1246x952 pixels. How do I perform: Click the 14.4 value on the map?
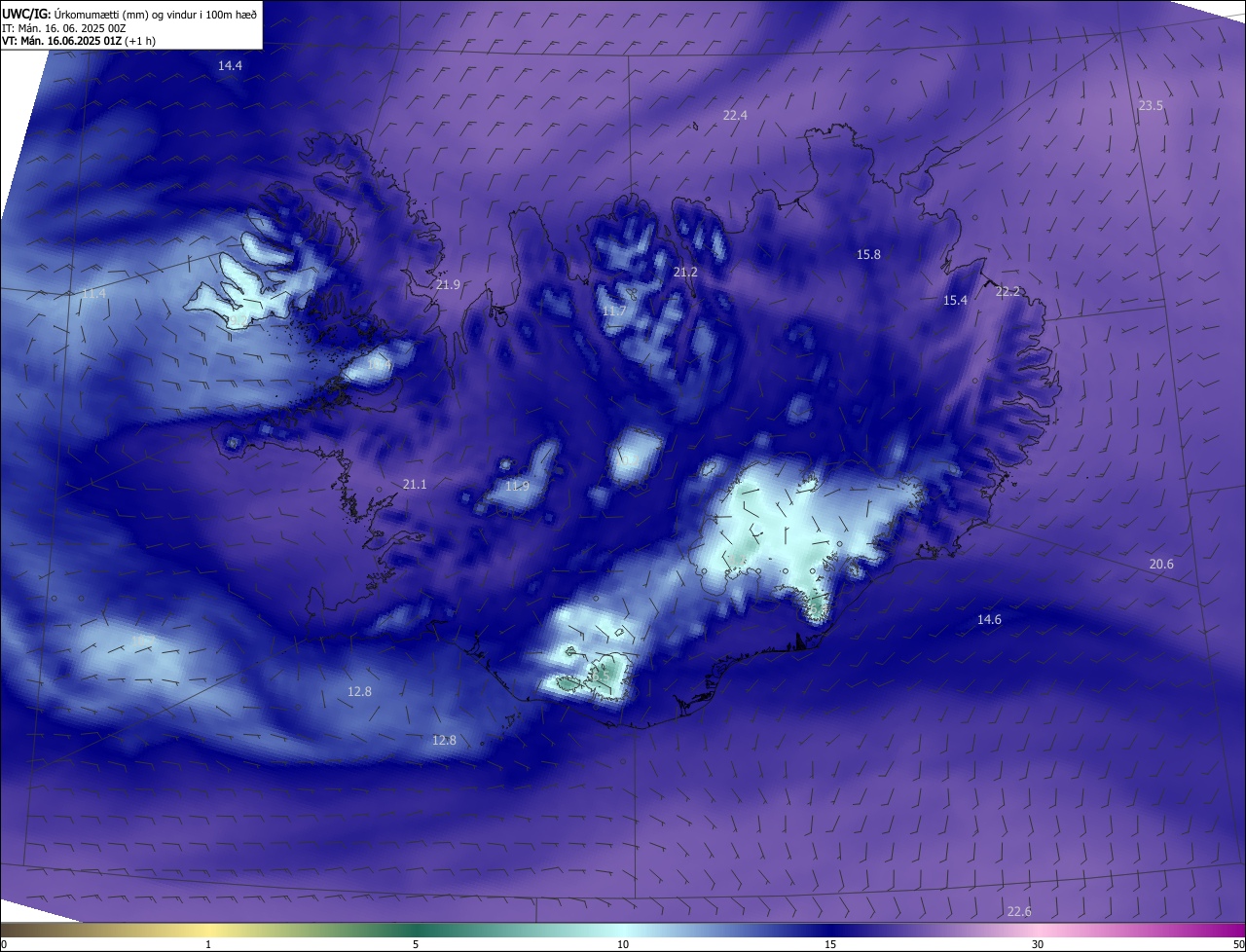[x=230, y=65]
